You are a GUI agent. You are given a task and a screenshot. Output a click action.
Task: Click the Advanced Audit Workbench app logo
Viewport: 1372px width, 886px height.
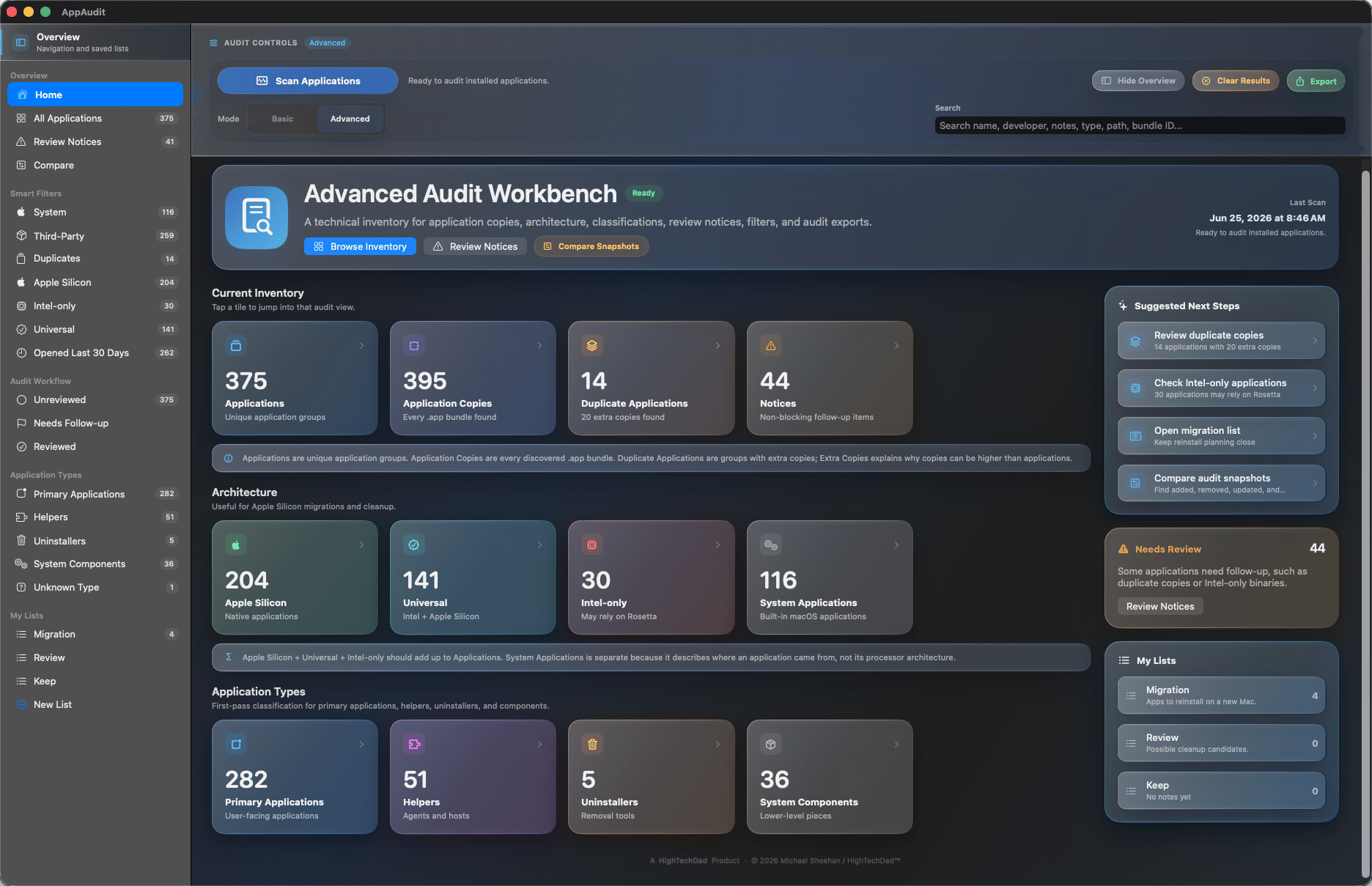(257, 218)
